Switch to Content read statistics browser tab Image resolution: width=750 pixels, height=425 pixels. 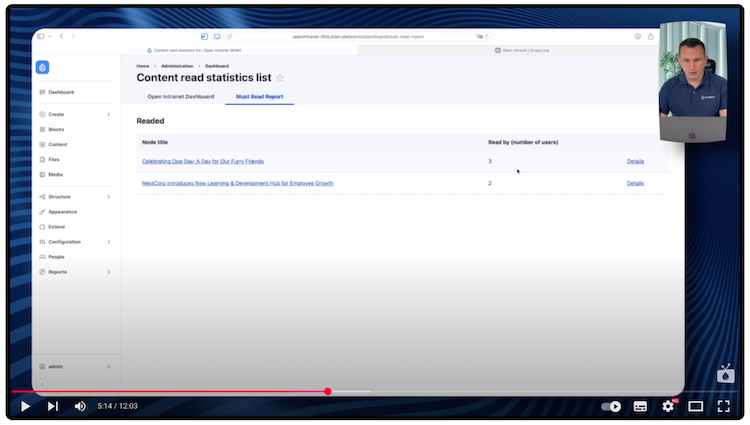click(194, 50)
